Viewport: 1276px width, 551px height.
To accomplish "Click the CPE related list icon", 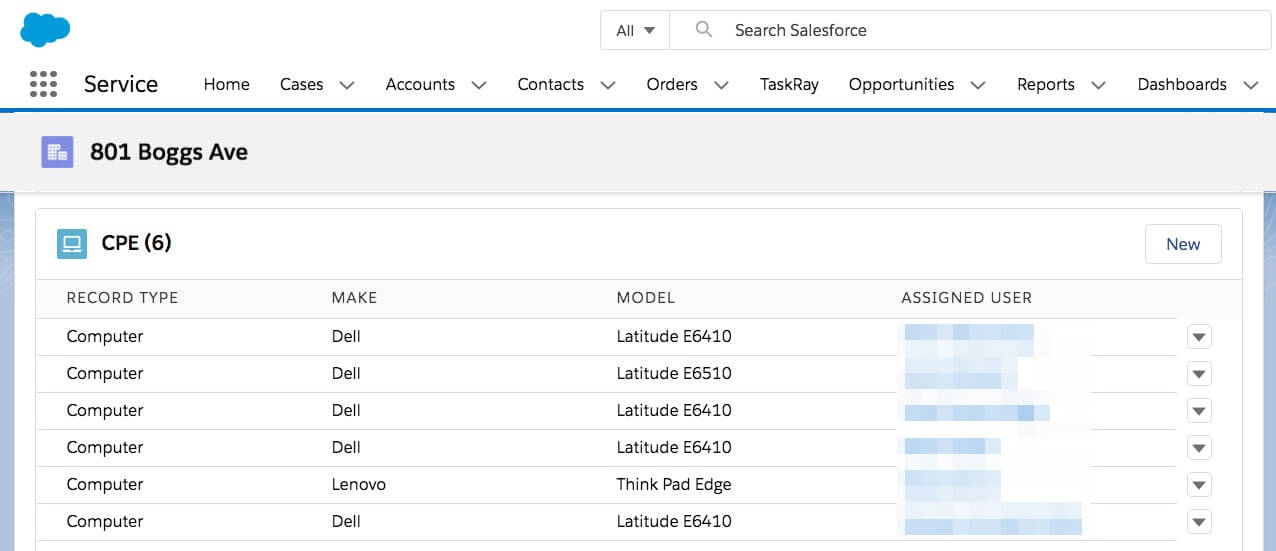I will click(72, 243).
